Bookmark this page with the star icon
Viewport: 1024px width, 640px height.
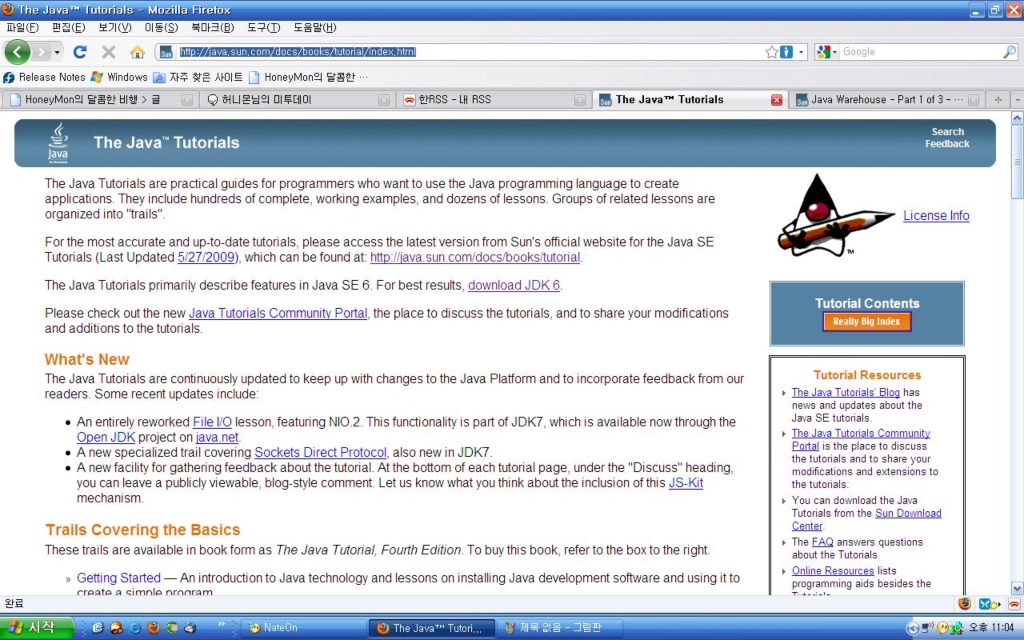click(x=771, y=52)
